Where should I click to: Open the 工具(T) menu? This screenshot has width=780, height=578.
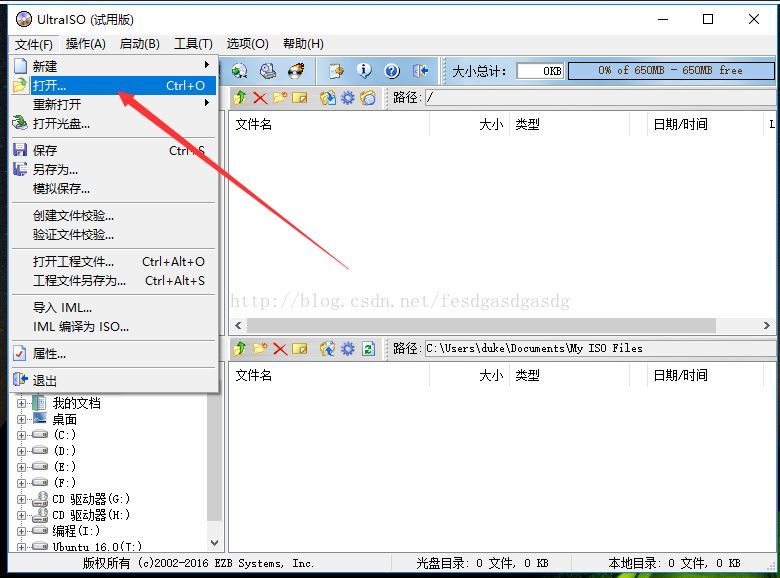(193, 43)
